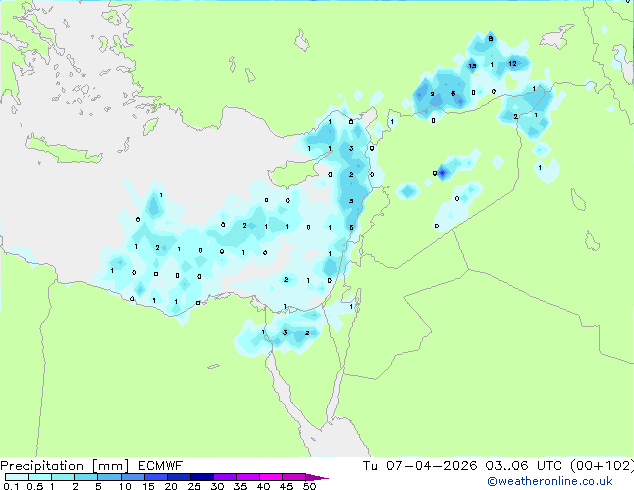
Task: Select the 10–15 mm legend swatch
Action: point(133,477)
